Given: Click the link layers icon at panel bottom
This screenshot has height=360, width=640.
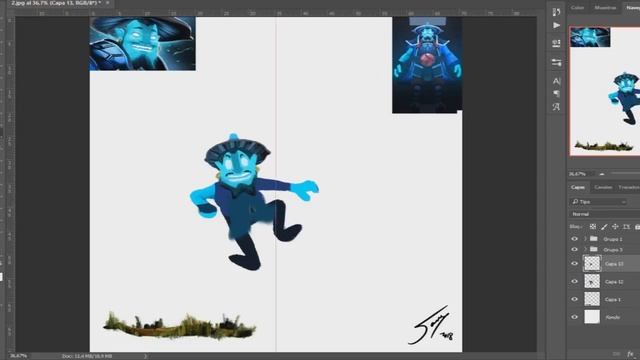Looking at the screenshot, I should tap(616, 354).
